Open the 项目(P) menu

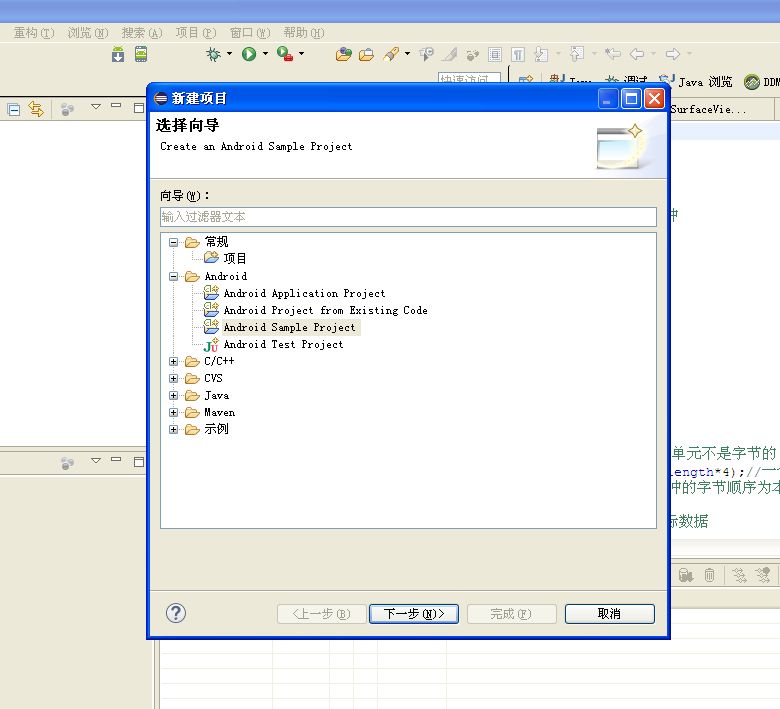tap(196, 33)
